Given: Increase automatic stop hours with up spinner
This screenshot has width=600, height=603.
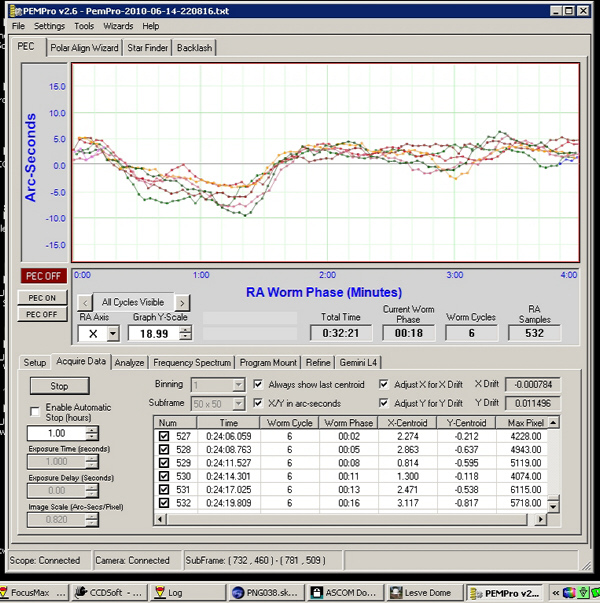Looking at the screenshot, I should click(x=92, y=430).
